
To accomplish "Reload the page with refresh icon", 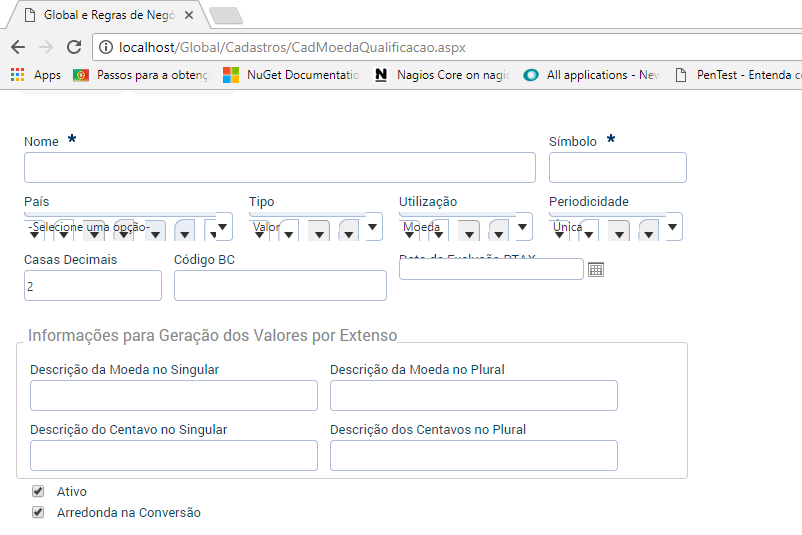I will [x=74, y=47].
